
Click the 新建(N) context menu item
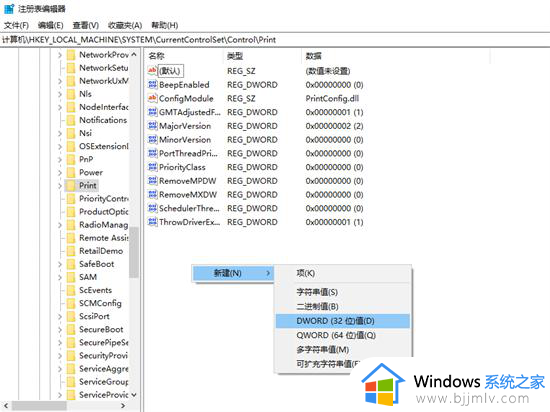coord(233,273)
